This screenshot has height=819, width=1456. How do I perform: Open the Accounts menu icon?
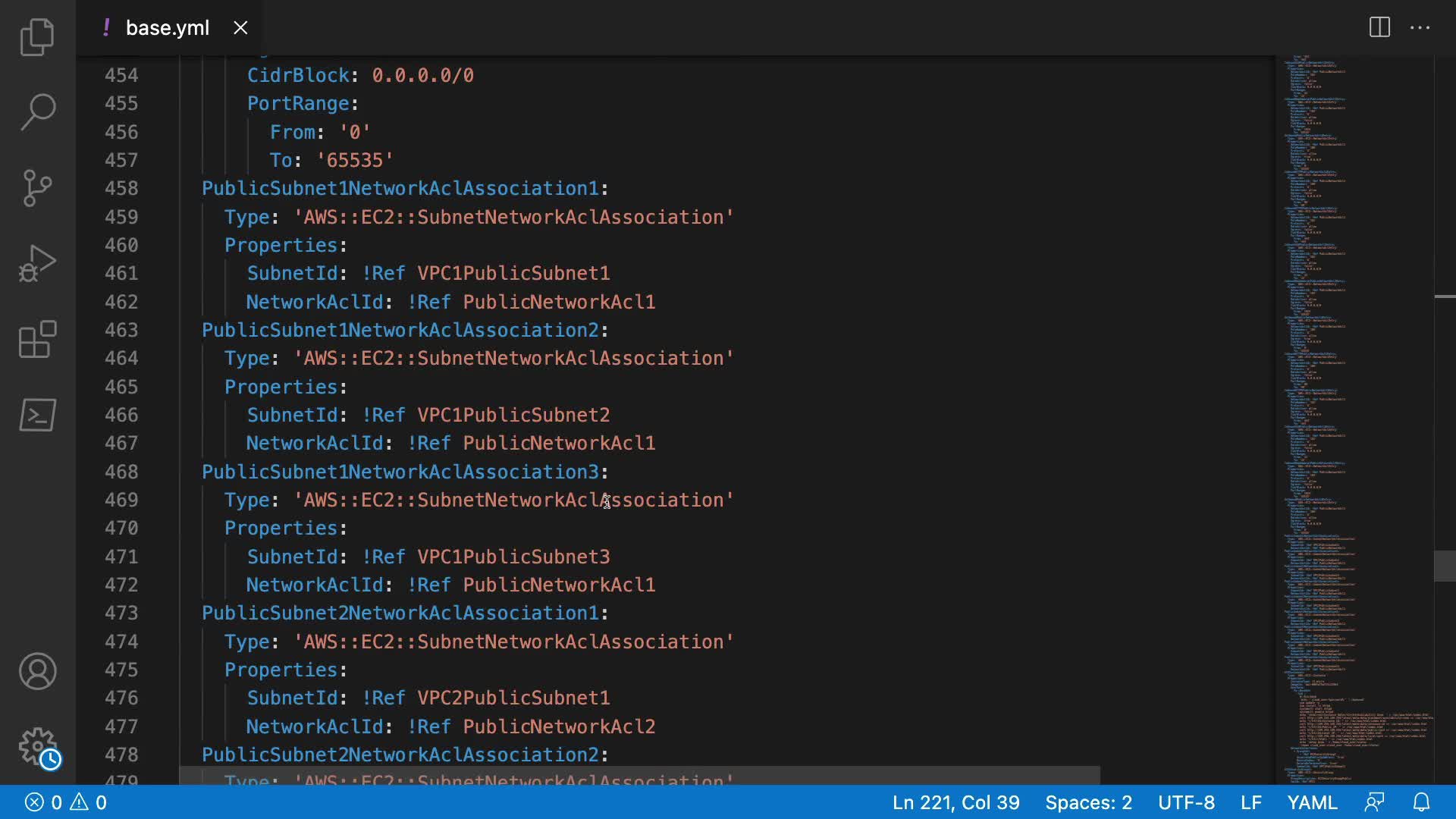point(37,671)
